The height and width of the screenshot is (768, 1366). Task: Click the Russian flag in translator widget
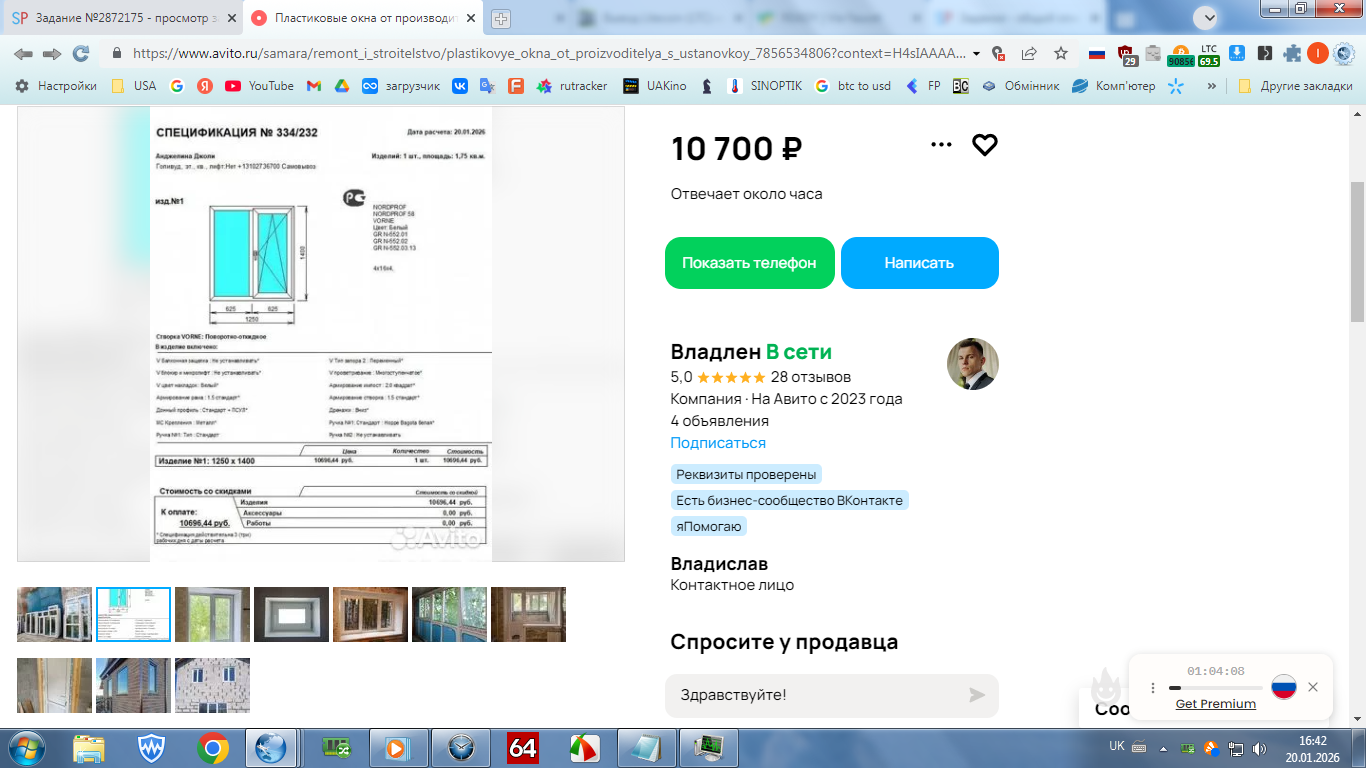(1284, 687)
